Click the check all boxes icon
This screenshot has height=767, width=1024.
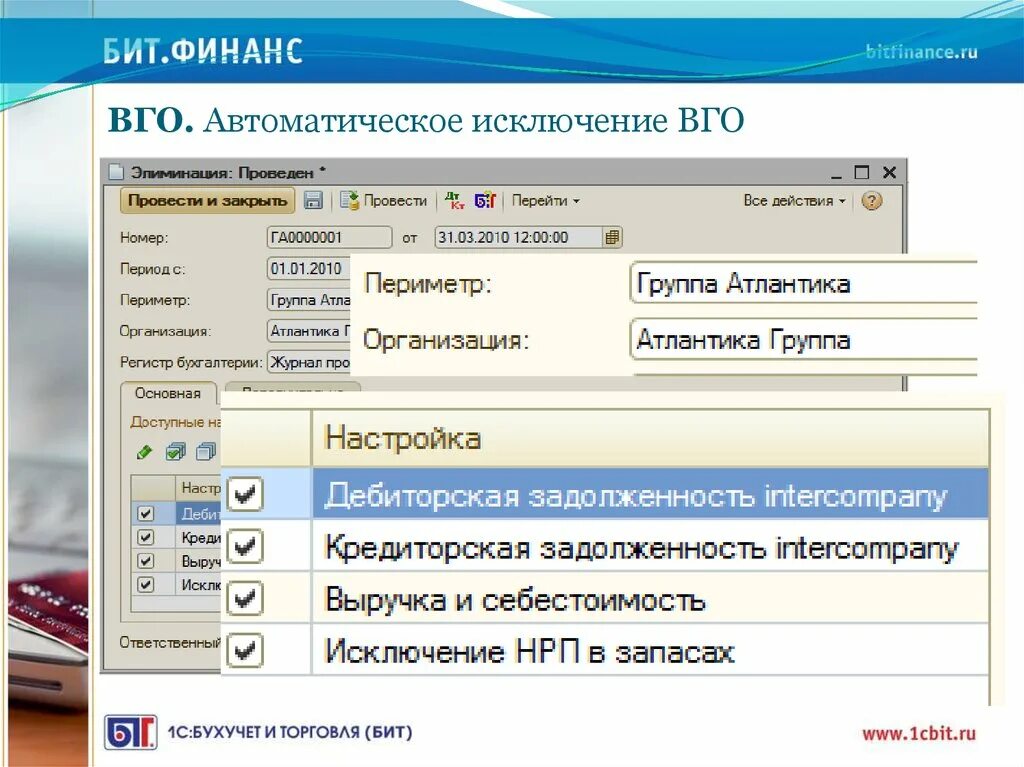click(x=175, y=451)
